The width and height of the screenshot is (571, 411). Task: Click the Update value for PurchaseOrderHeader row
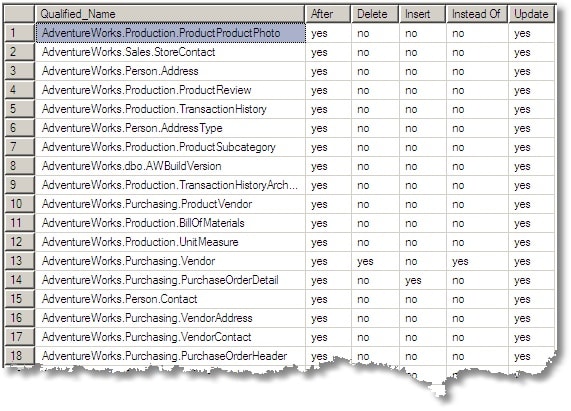pos(532,356)
